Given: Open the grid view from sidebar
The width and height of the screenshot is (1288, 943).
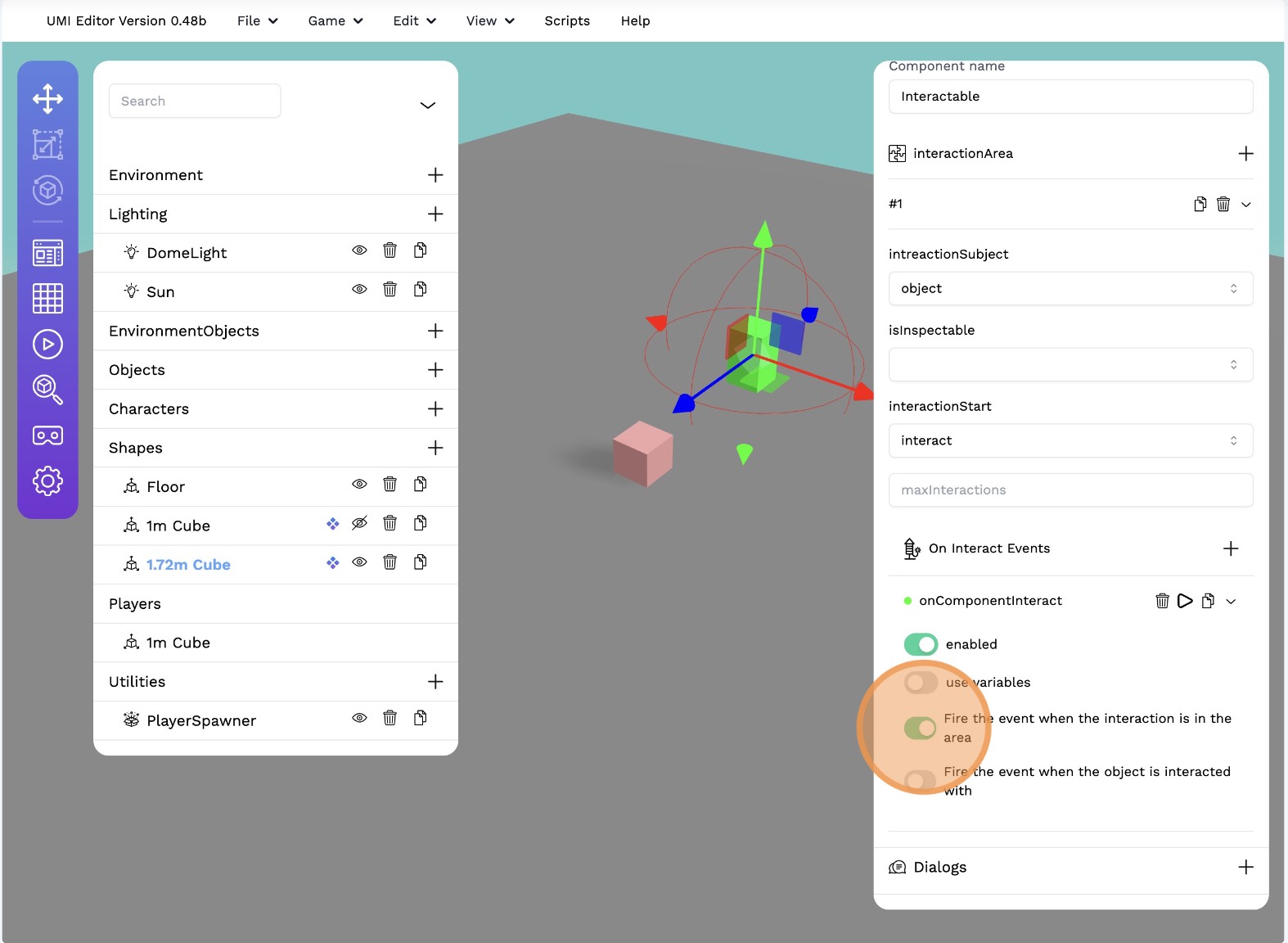Looking at the screenshot, I should coord(47,298).
